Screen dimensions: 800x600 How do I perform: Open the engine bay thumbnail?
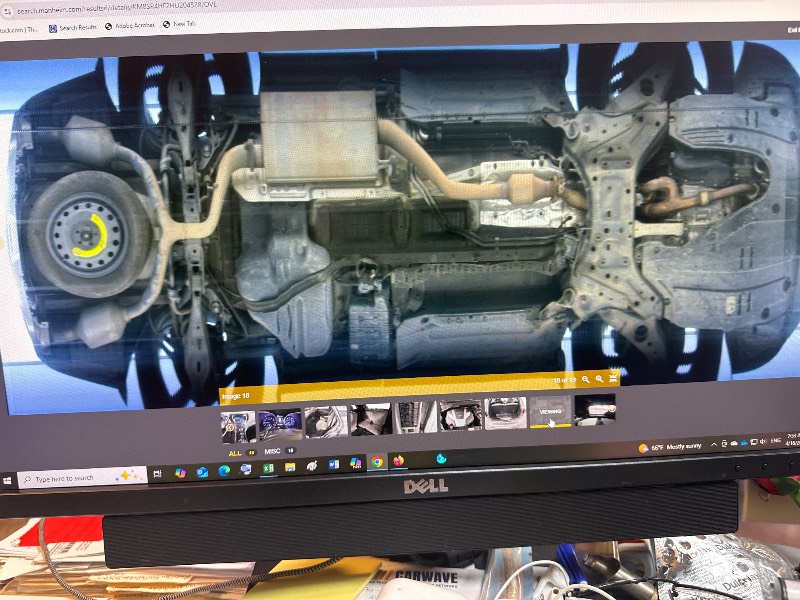point(460,415)
